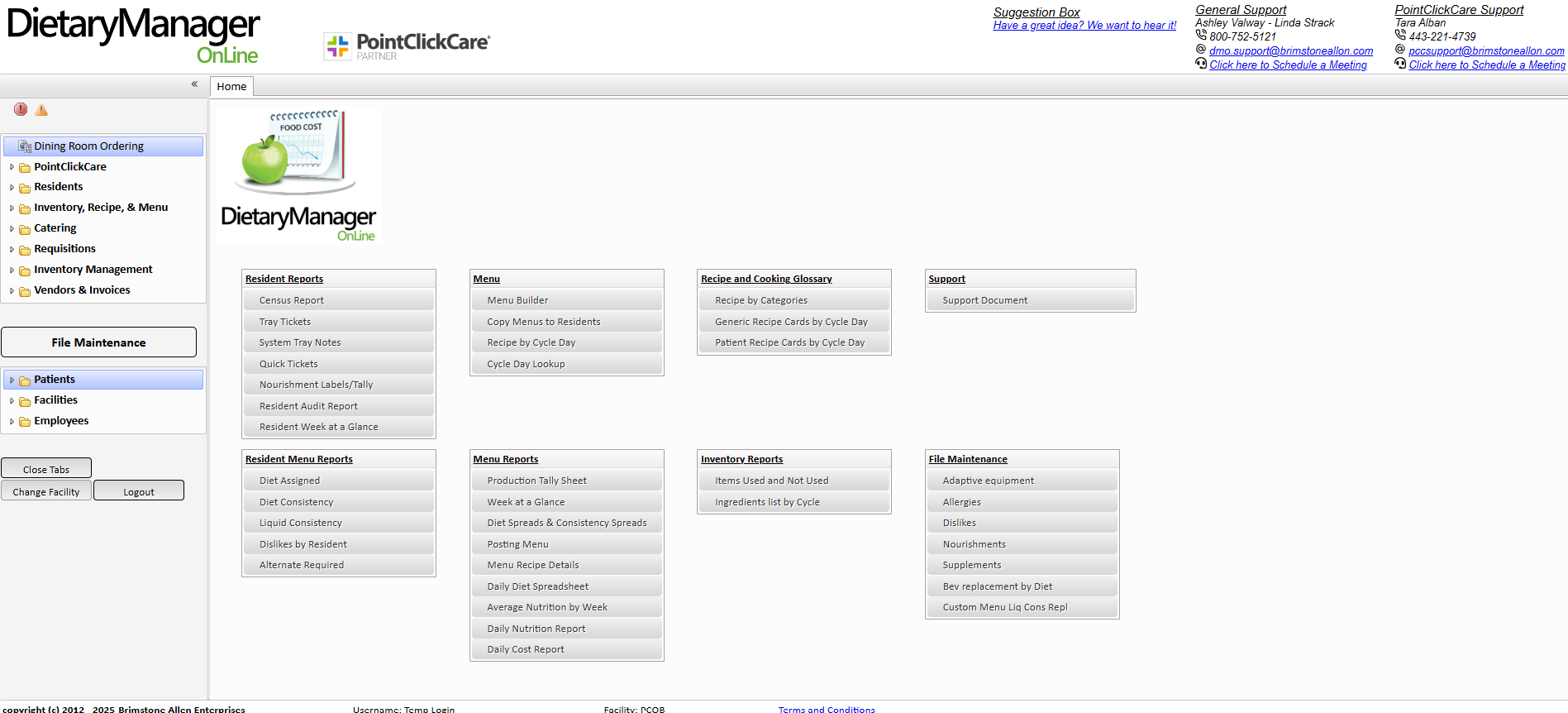This screenshot has height=713, width=1568.
Task: Click the pccsupport email link
Action: click(x=1486, y=50)
